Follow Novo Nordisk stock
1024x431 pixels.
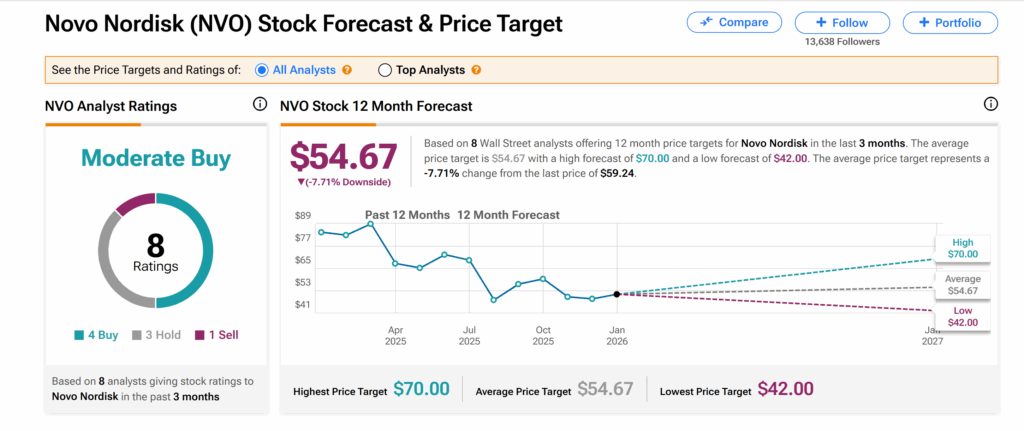click(x=841, y=23)
